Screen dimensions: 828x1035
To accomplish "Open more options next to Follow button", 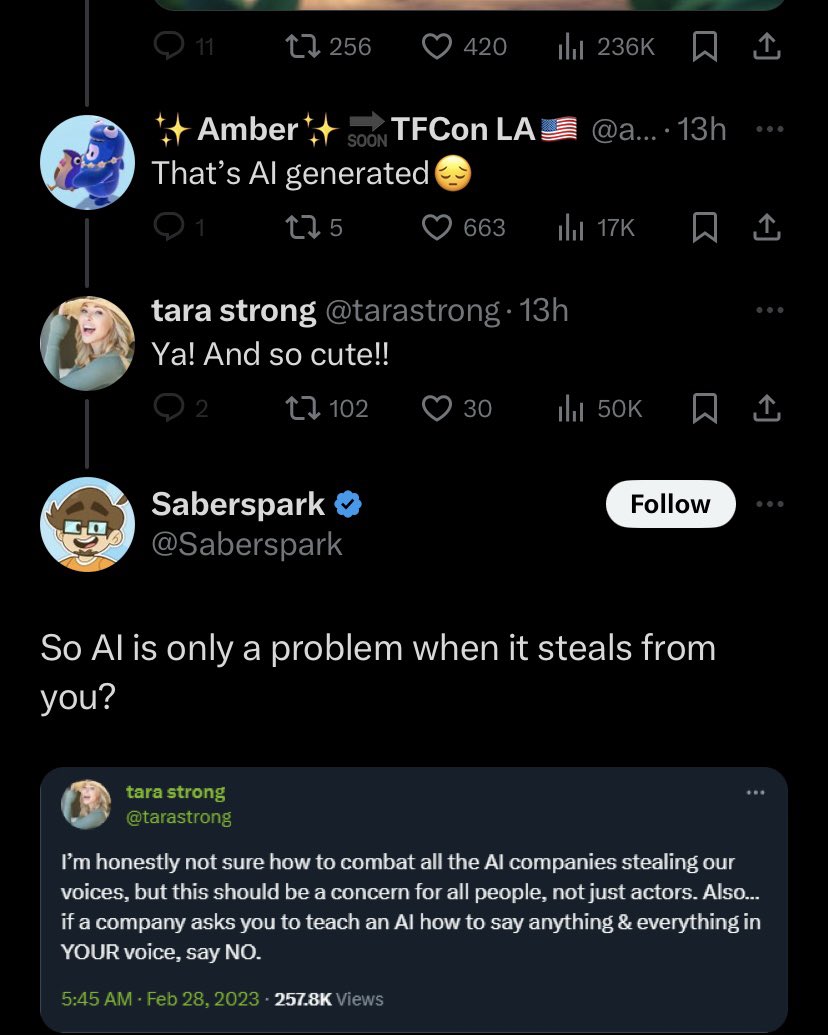I will (769, 504).
